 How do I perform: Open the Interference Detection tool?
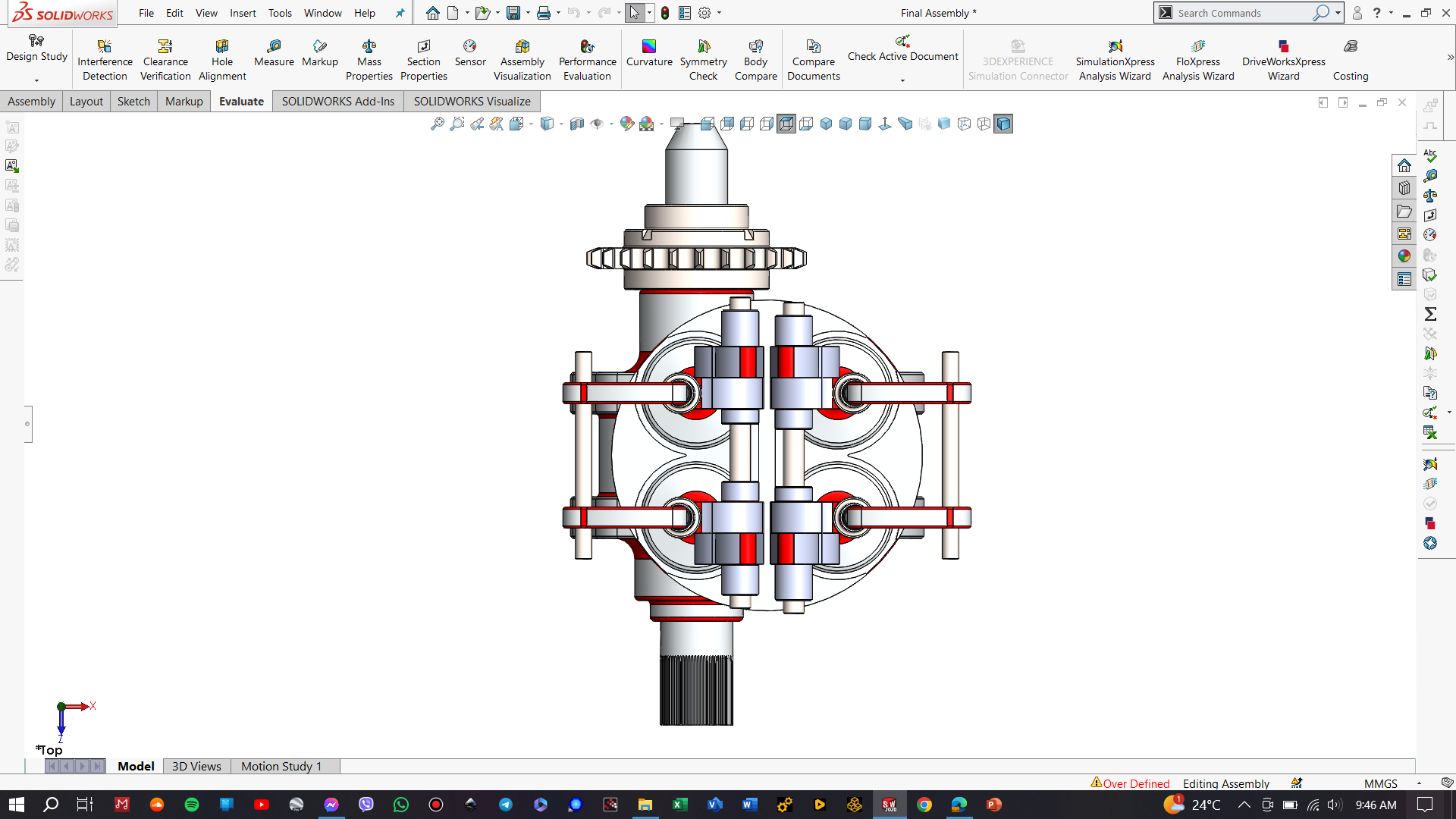point(105,59)
